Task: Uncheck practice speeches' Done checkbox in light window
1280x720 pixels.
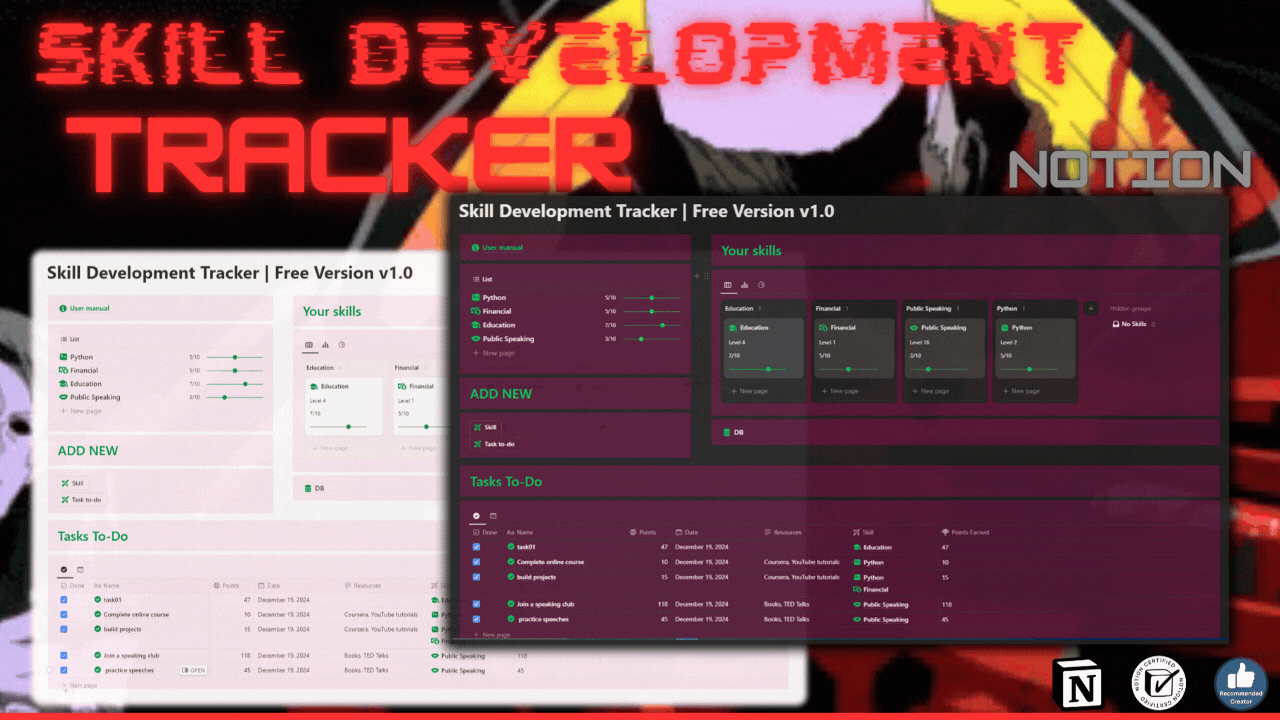Action: click(64, 670)
